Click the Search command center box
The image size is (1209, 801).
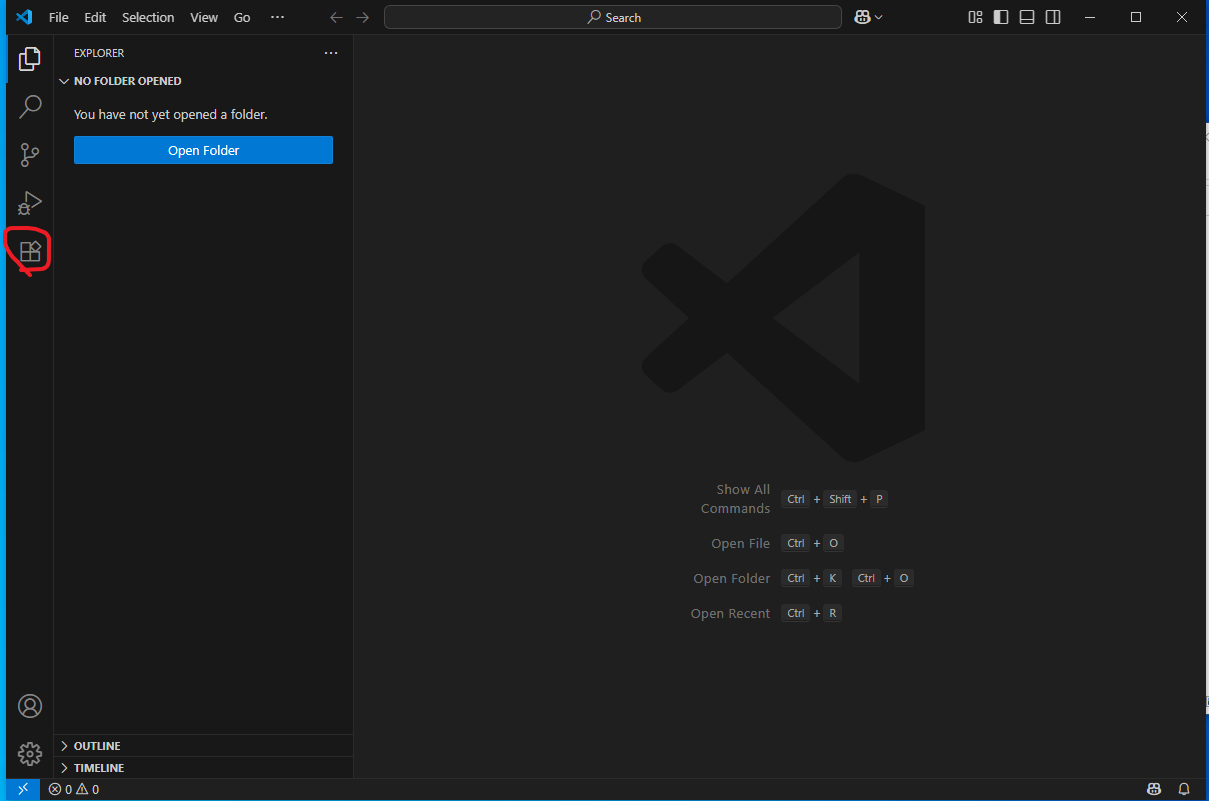pyautogui.click(x=613, y=17)
